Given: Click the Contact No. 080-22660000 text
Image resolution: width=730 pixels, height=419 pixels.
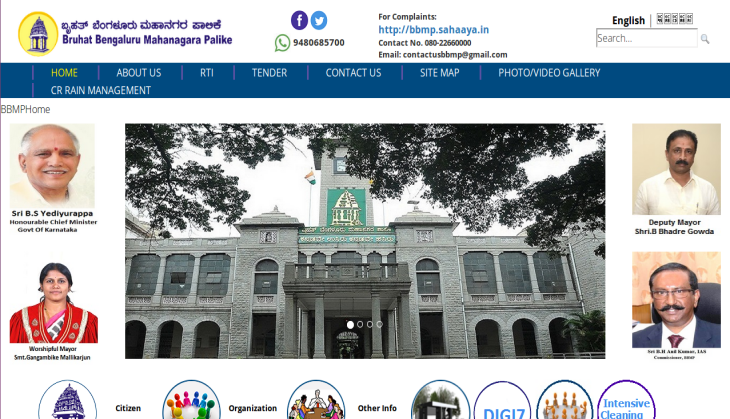Looking at the screenshot, I should 425,43.
